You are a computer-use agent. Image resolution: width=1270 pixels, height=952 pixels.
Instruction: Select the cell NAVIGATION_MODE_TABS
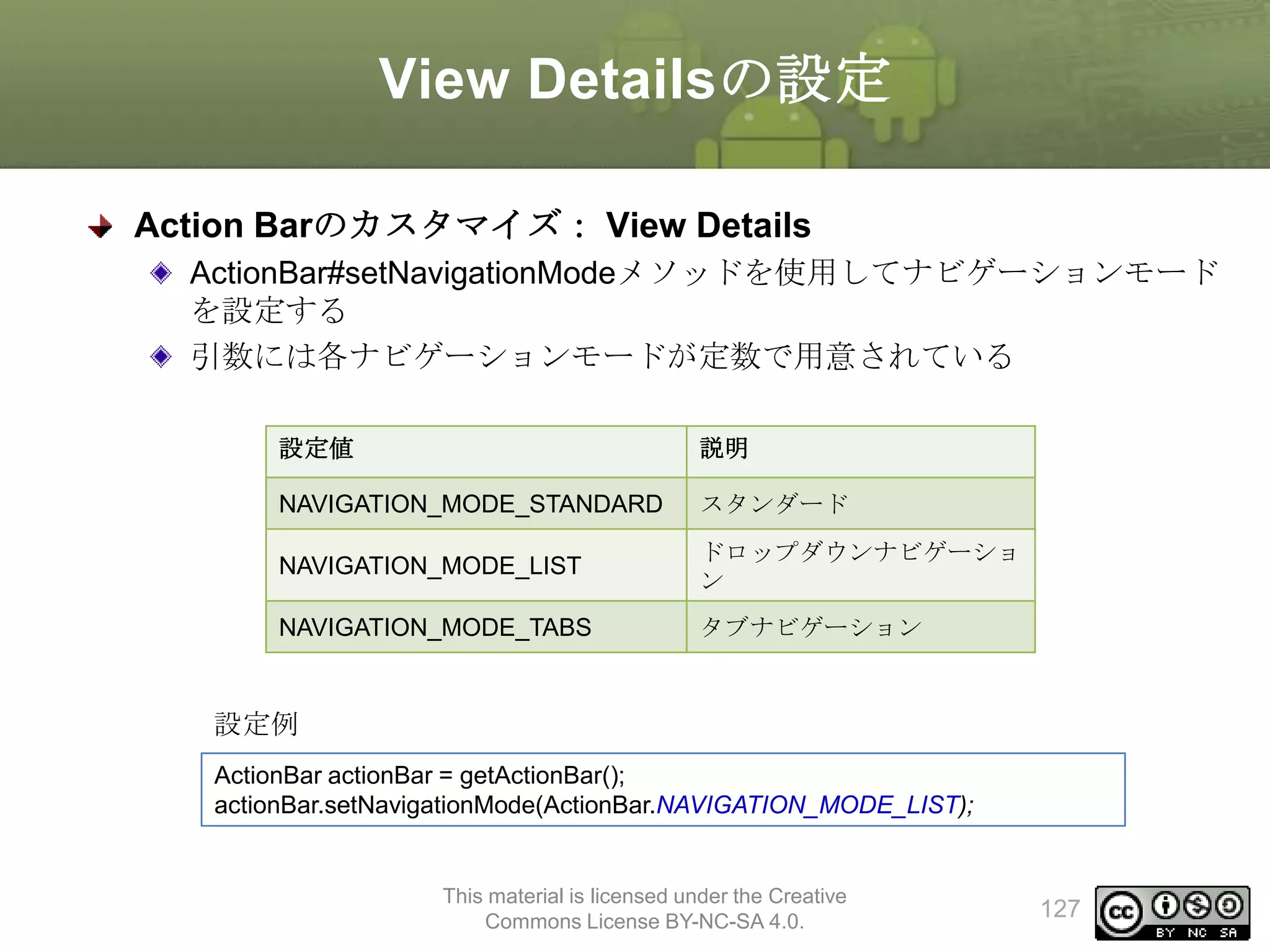click(x=476, y=627)
